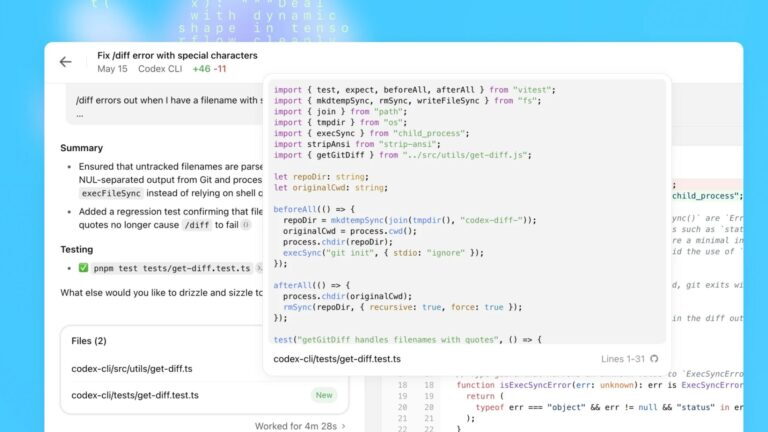Screen dimensions: 768x432
Task: Expand 'Worked for 4m 28s' chevron
Action: pyautogui.click(x=343, y=426)
